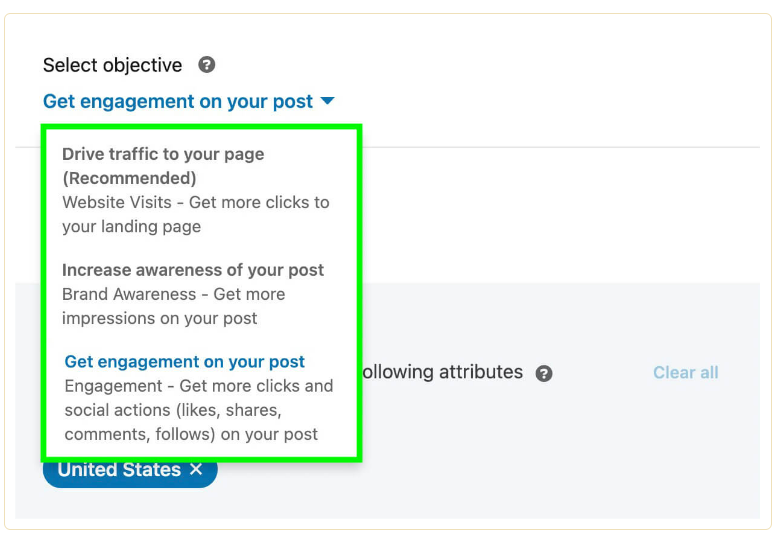The width and height of the screenshot is (778, 534).
Task: Click the 'Select objective' label
Action: tap(112, 65)
